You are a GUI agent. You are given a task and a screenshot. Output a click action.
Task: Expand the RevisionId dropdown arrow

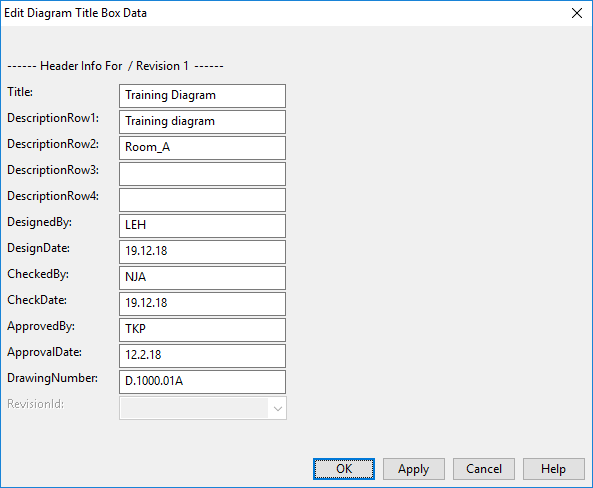pos(278,408)
